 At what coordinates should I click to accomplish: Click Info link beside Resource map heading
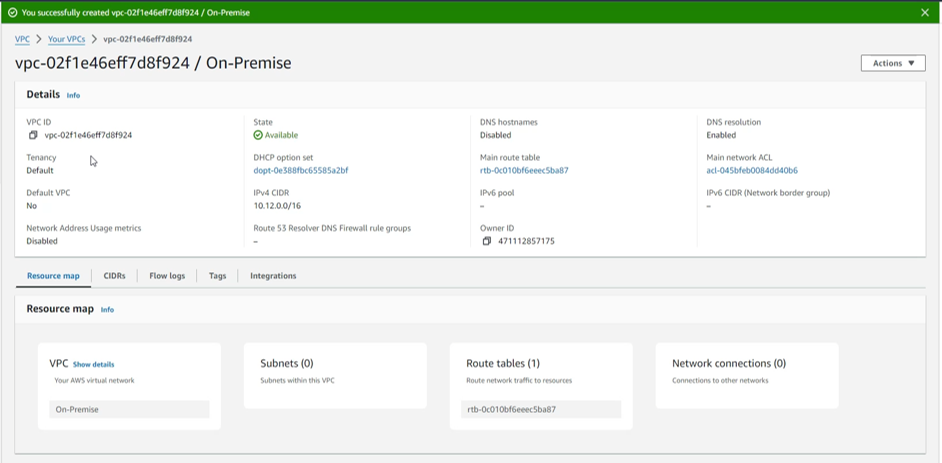[107, 310]
